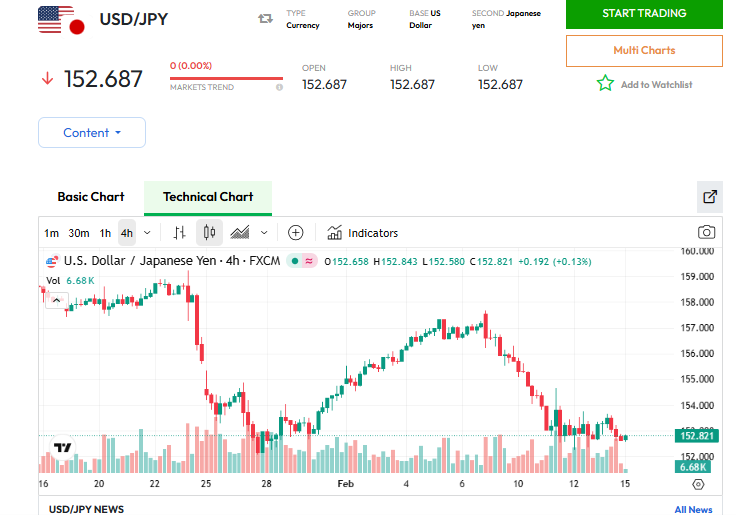Switch to 30m timeframe
Viewport: 736px width, 515px height.
(79, 233)
